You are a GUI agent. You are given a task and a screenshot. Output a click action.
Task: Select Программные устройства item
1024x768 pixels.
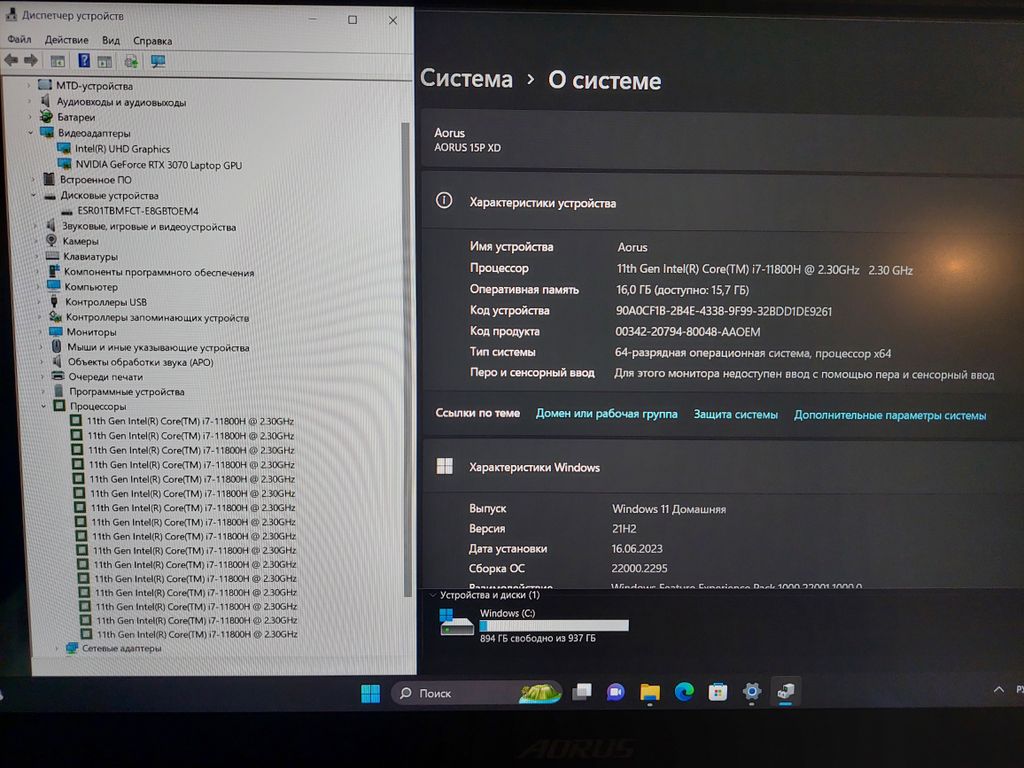(127, 392)
